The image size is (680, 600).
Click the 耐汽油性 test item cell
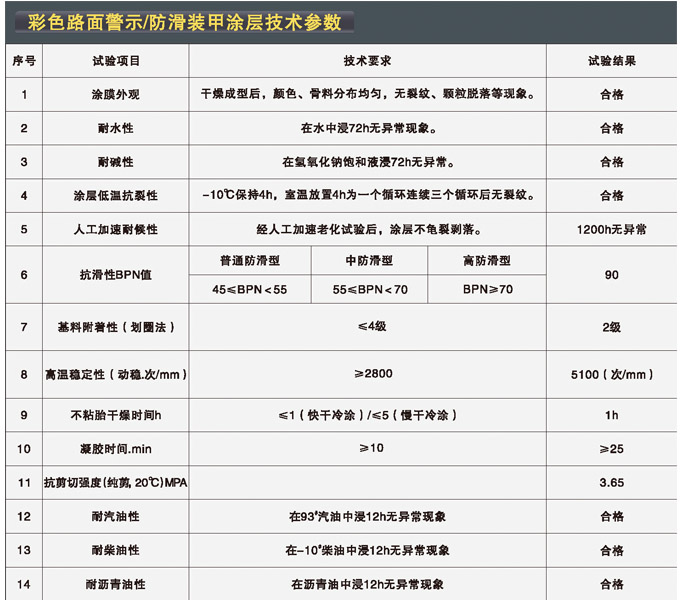[x=117, y=517]
